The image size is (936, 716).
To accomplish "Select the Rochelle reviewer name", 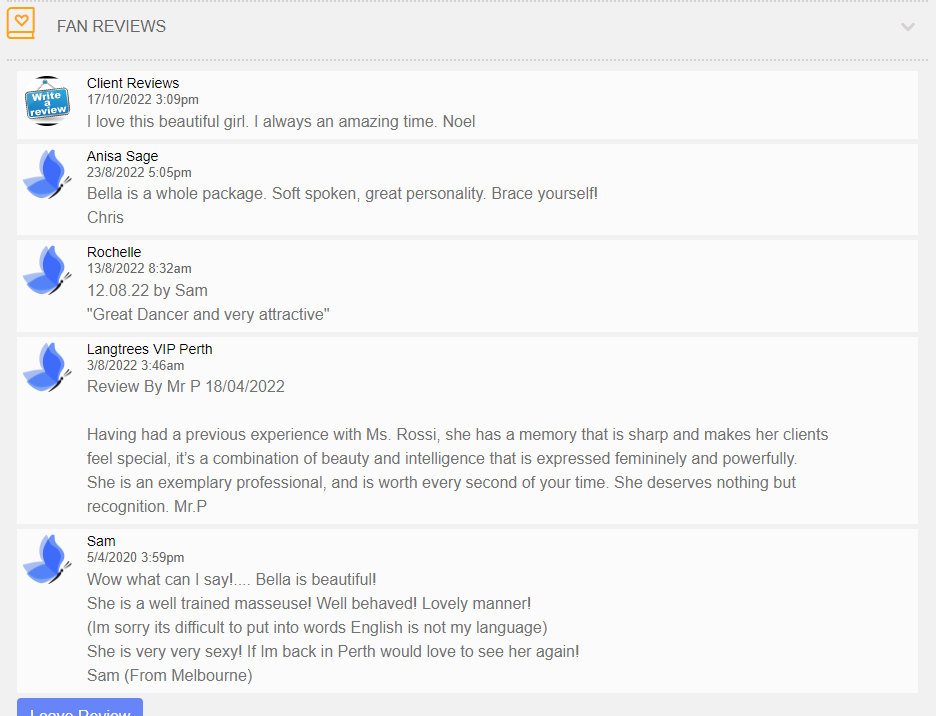I will pyautogui.click(x=114, y=252).
